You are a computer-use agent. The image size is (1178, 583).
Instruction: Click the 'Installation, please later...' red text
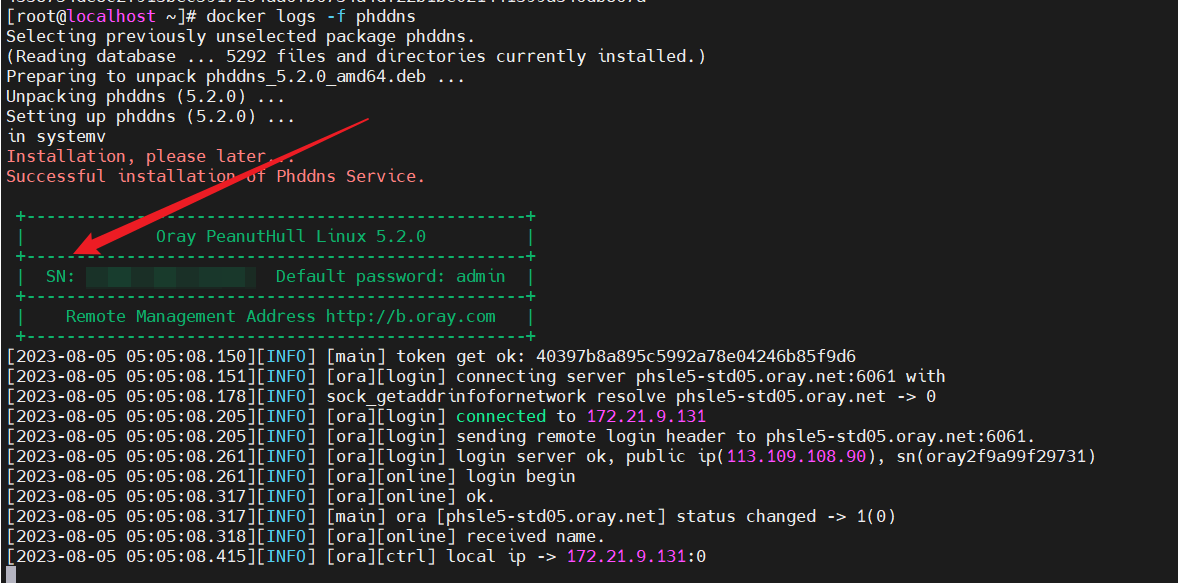pyautogui.click(x=150, y=156)
